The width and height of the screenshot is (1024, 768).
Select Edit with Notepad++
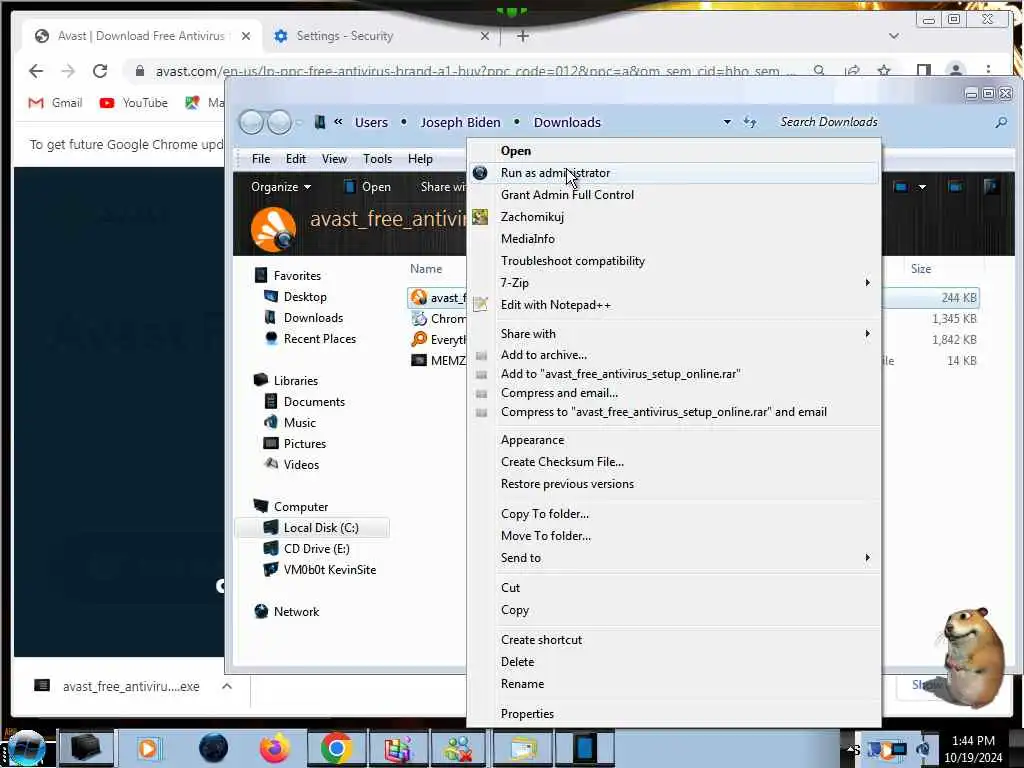pos(673,305)
